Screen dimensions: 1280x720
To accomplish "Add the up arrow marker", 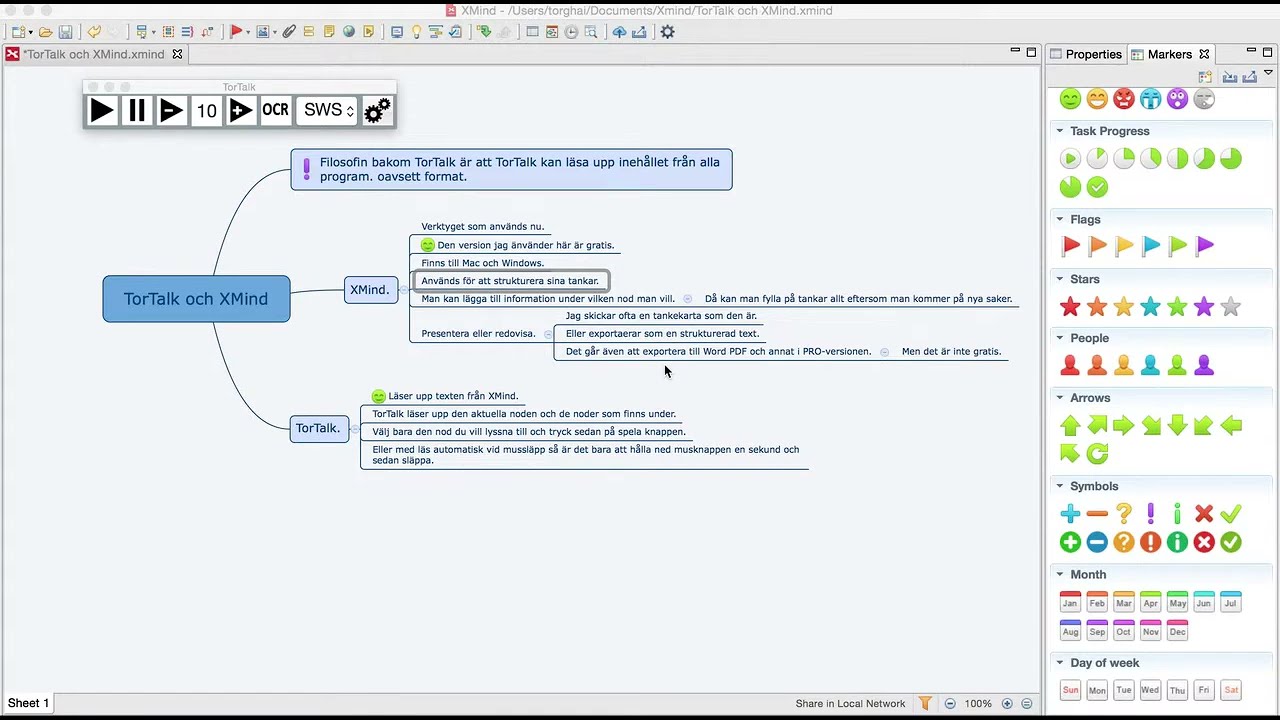I will (1070, 426).
